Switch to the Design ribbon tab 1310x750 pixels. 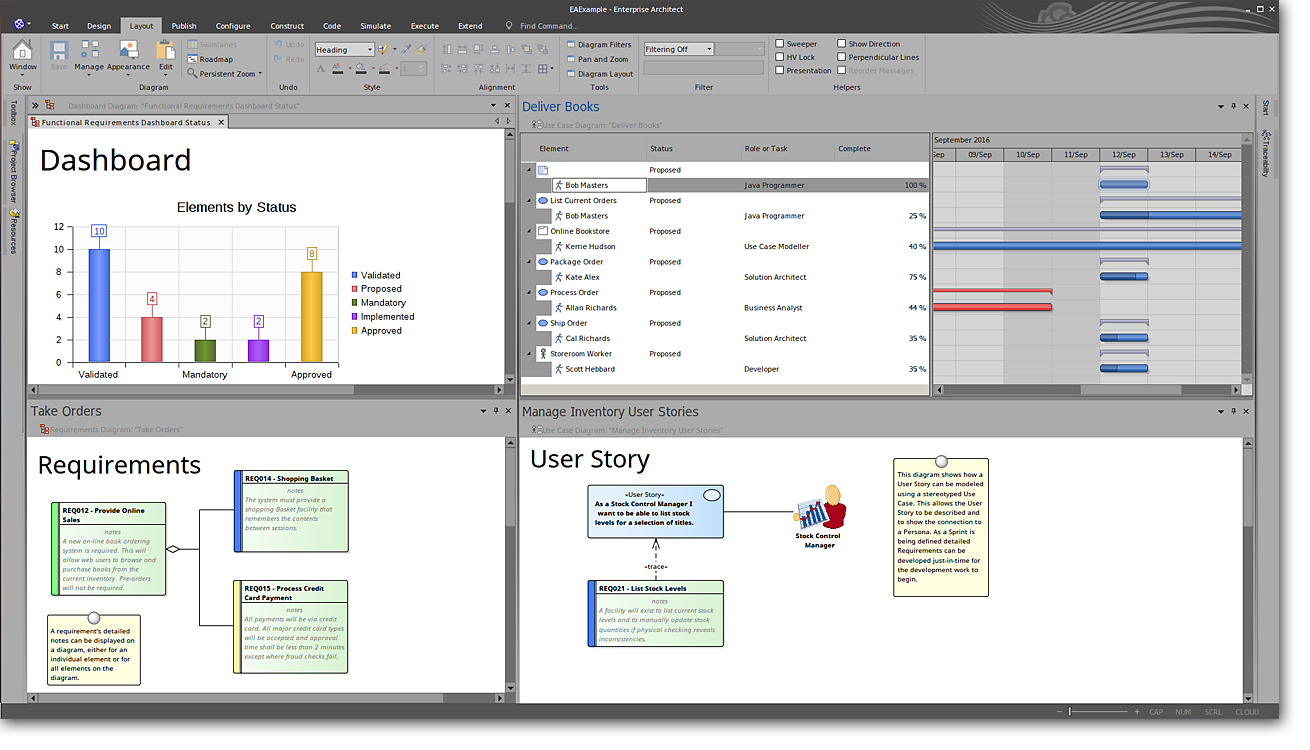(x=99, y=26)
